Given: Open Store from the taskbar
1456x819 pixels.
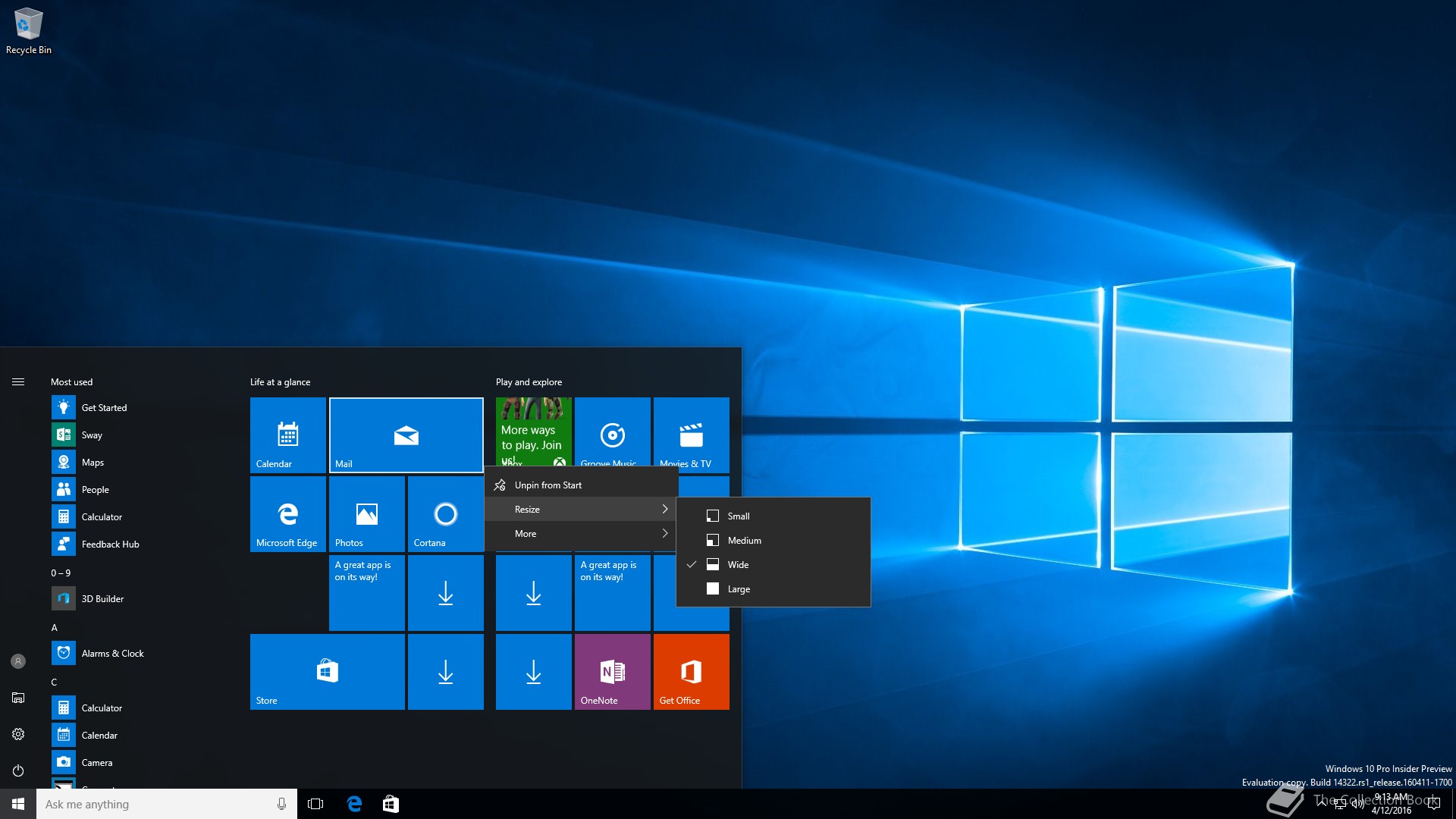Looking at the screenshot, I should click(391, 804).
